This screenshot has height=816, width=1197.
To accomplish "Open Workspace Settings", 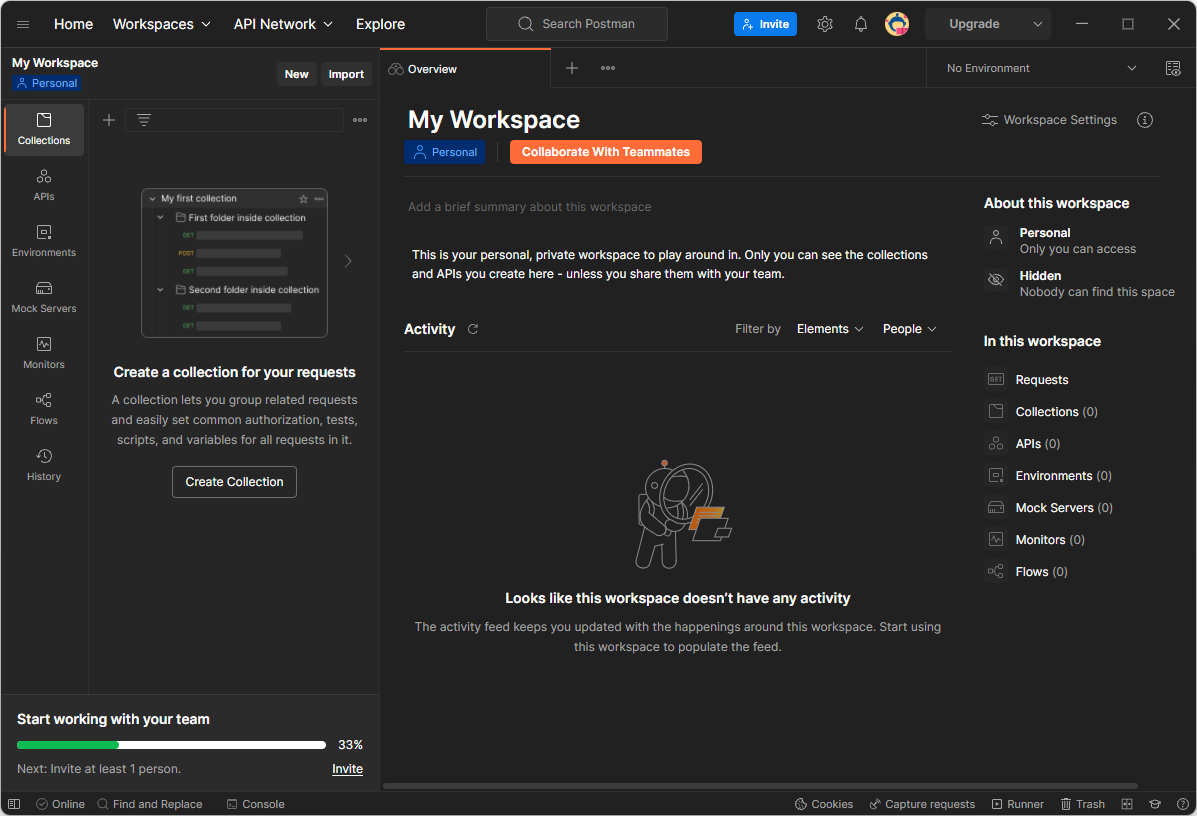I will (x=1049, y=120).
